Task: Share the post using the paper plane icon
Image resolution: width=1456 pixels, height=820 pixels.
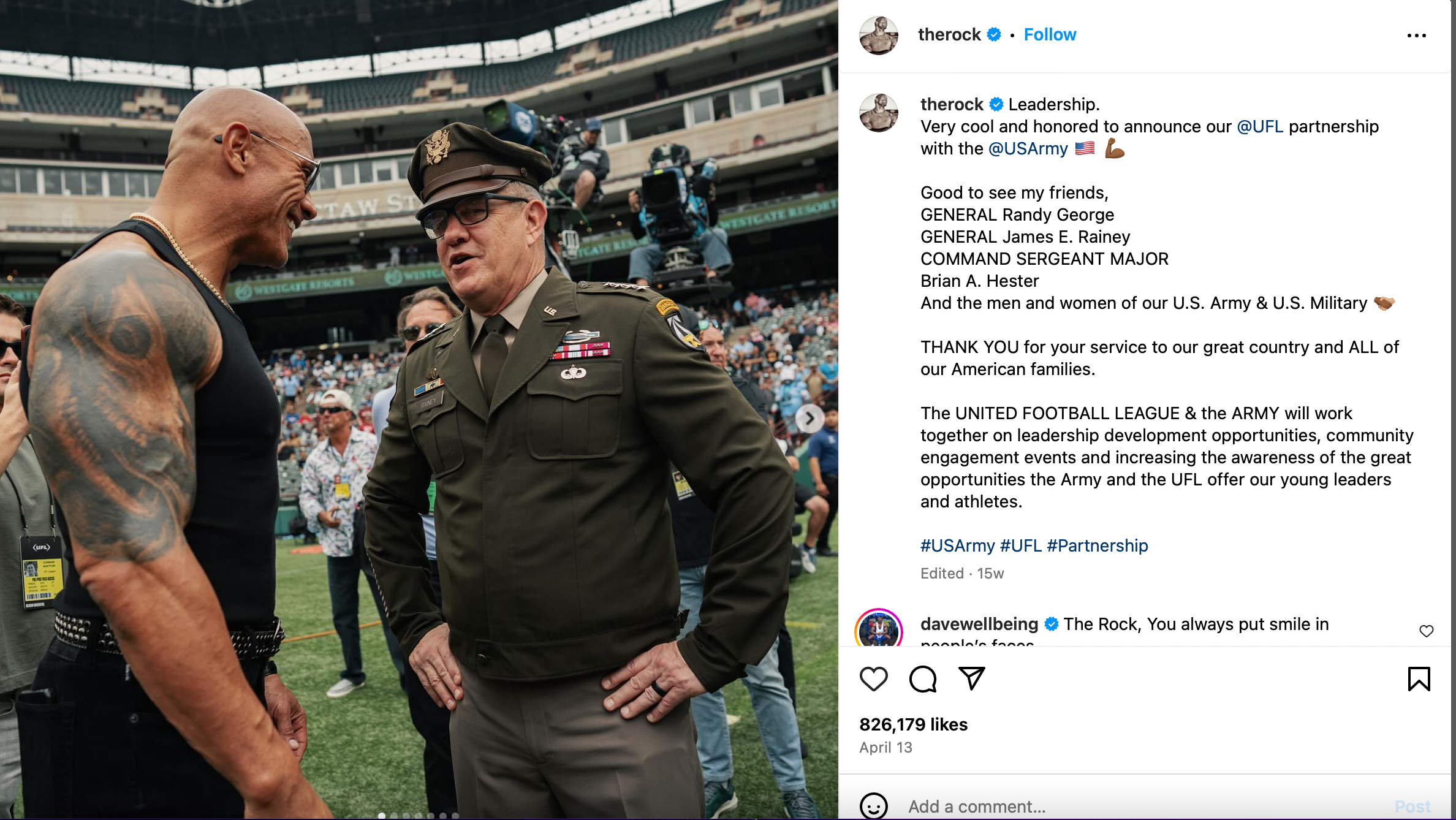Action: pos(973,678)
